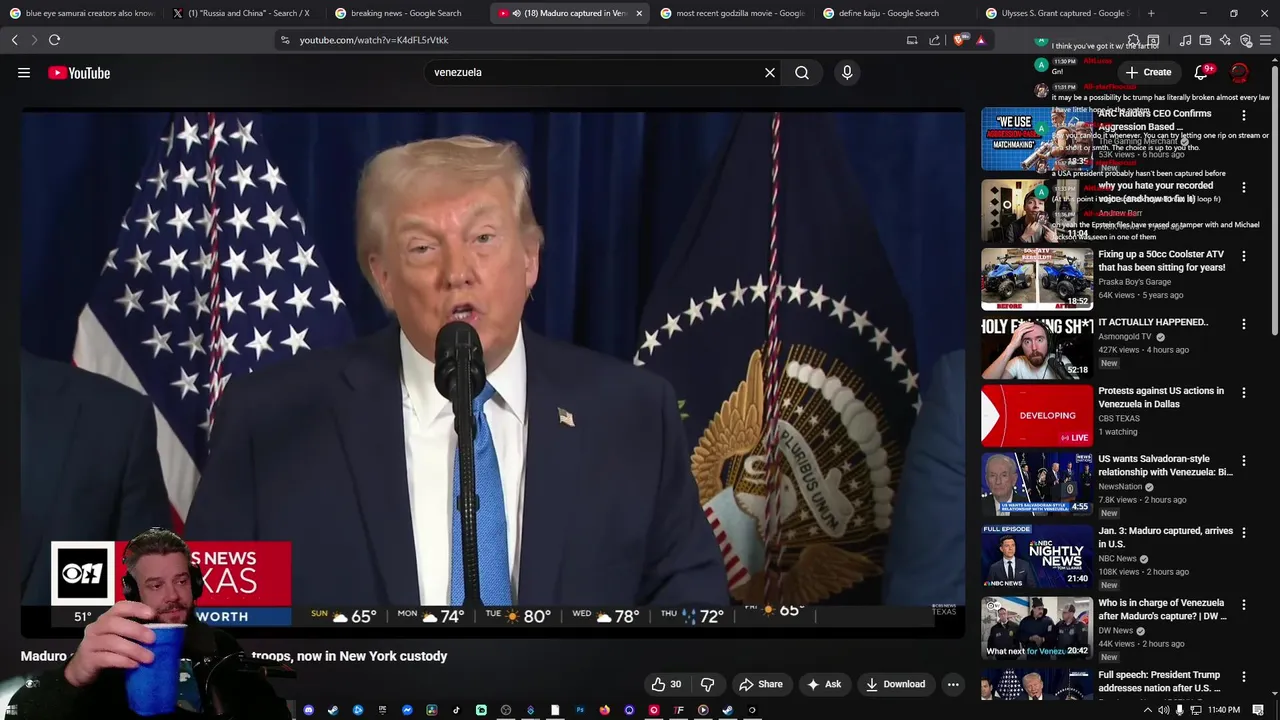1280x720 pixels.
Task: Open picture-in-picture/install icon in address bar
Action: [912, 40]
